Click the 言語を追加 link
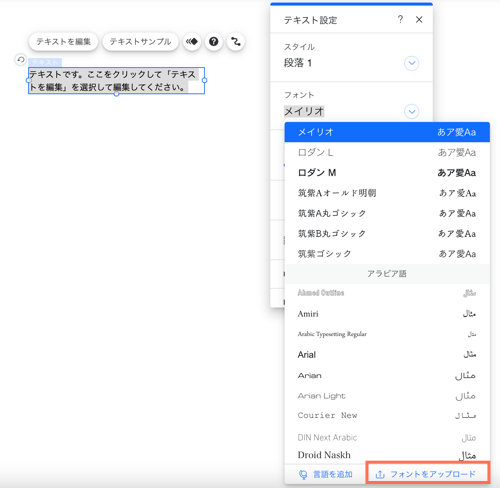This screenshot has height=488, width=500. coord(333,474)
